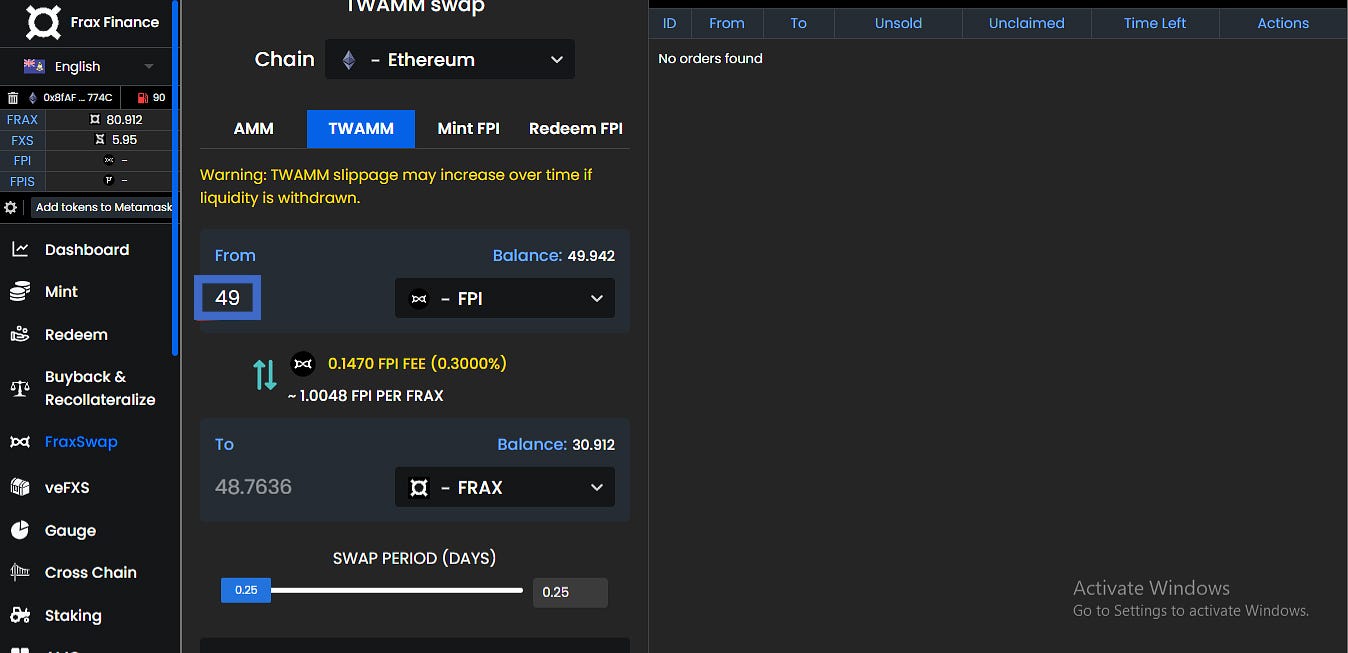Open the Chain Ethereum dropdown
The image size is (1348, 653).
click(x=450, y=60)
